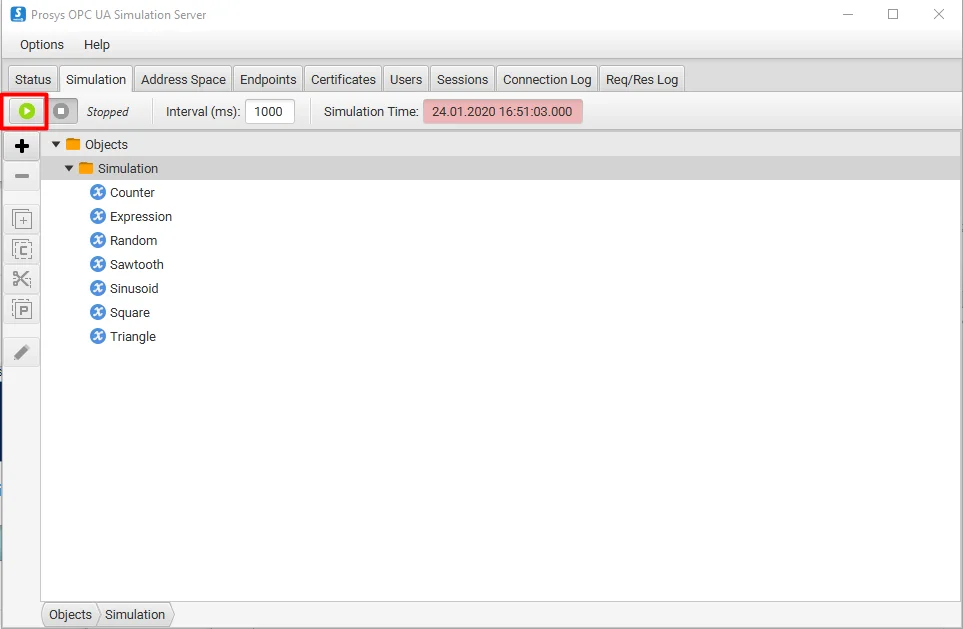Select the Sinusoid node label
The width and height of the screenshot is (963, 629).
point(134,288)
